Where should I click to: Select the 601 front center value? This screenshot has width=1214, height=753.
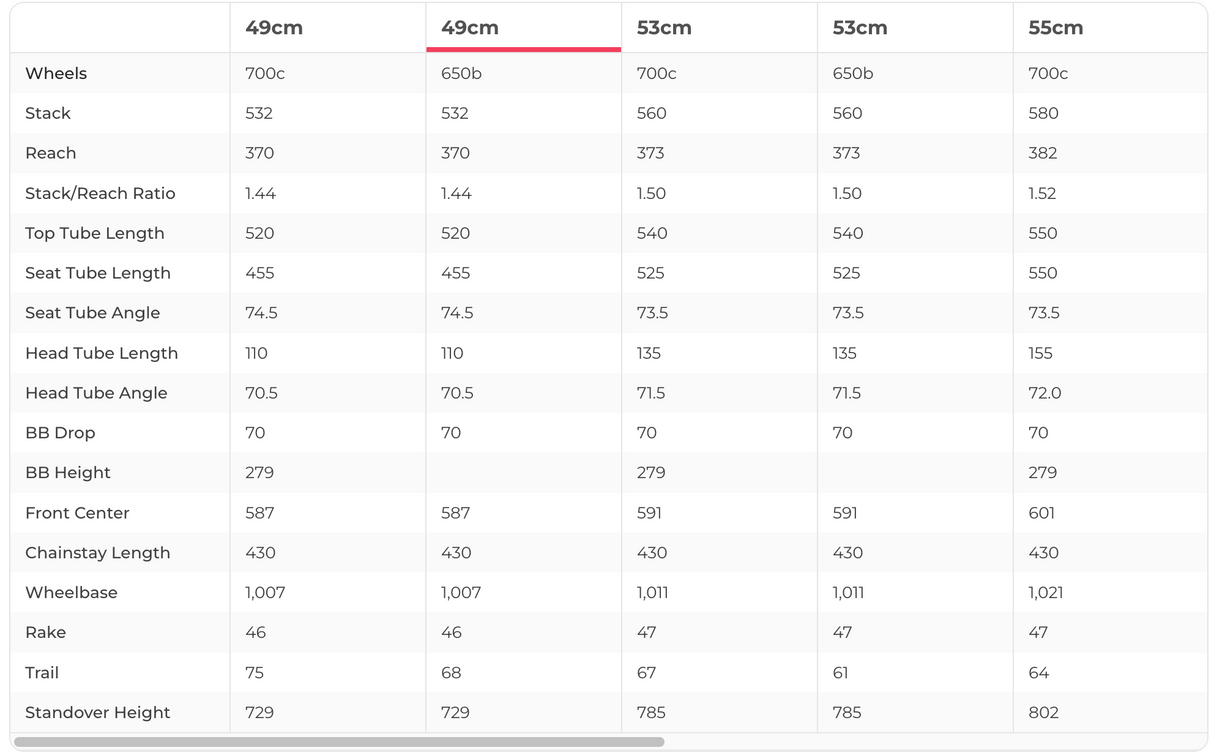click(x=1041, y=513)
